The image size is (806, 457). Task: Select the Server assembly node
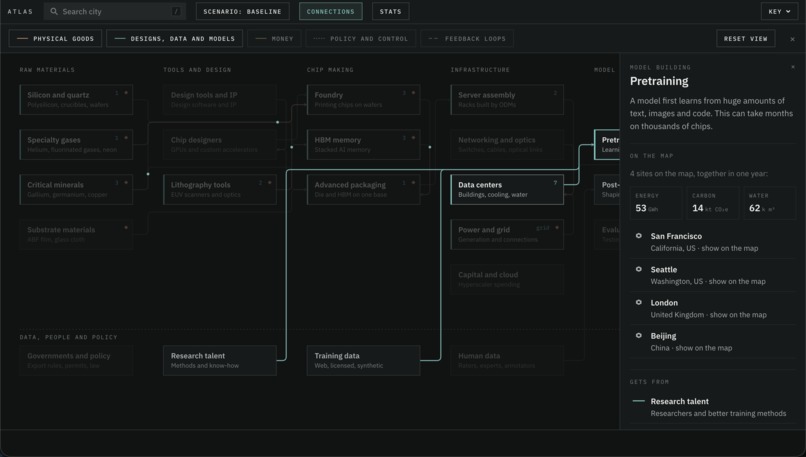click(507, 100)
